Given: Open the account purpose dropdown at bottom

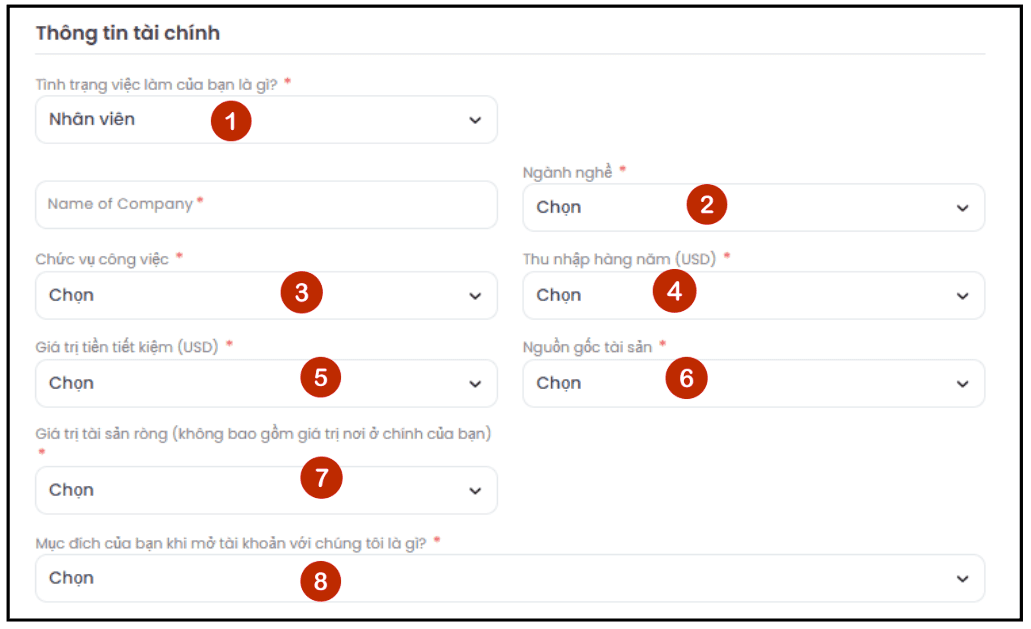Looking at the screenshot, I should point(510,578).
